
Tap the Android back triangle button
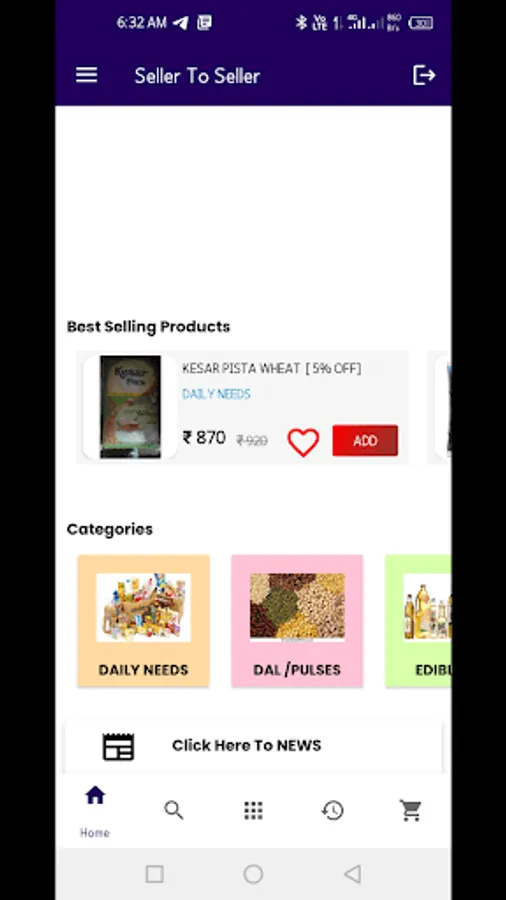click(x=352, y=874)
